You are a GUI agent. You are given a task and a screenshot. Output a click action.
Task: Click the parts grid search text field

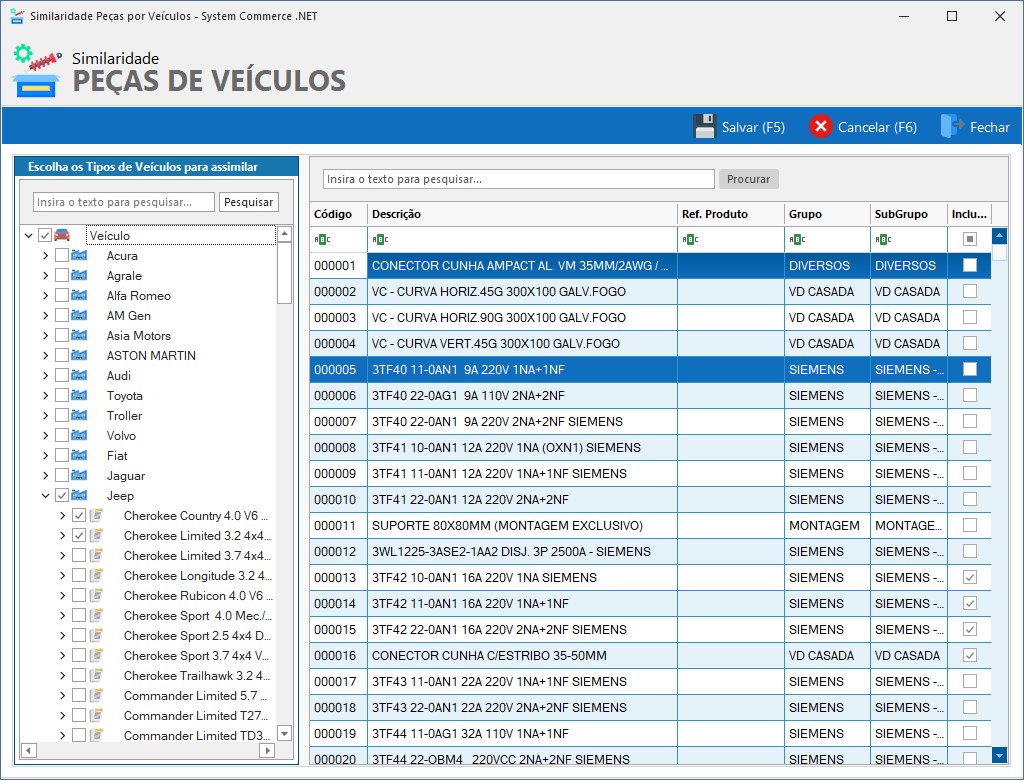[518, 179]
